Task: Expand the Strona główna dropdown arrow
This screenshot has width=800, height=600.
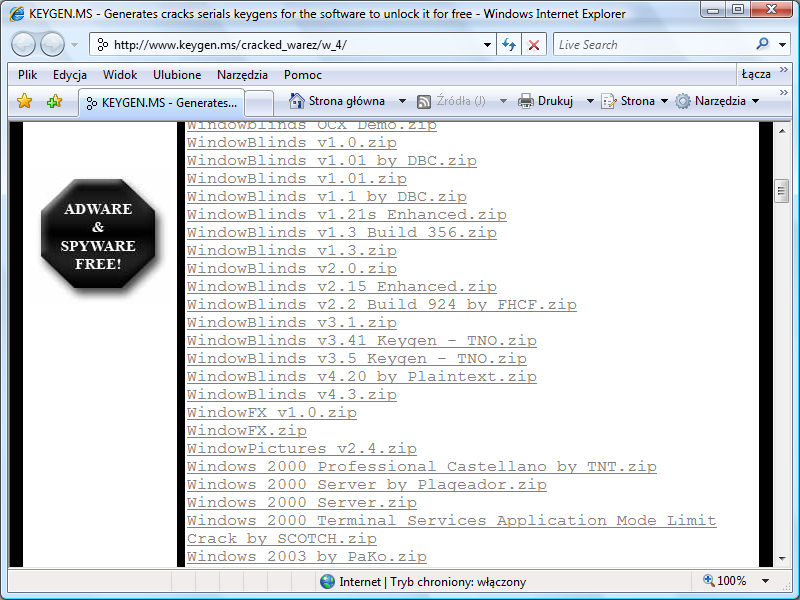Action: (x=402, y=101)
